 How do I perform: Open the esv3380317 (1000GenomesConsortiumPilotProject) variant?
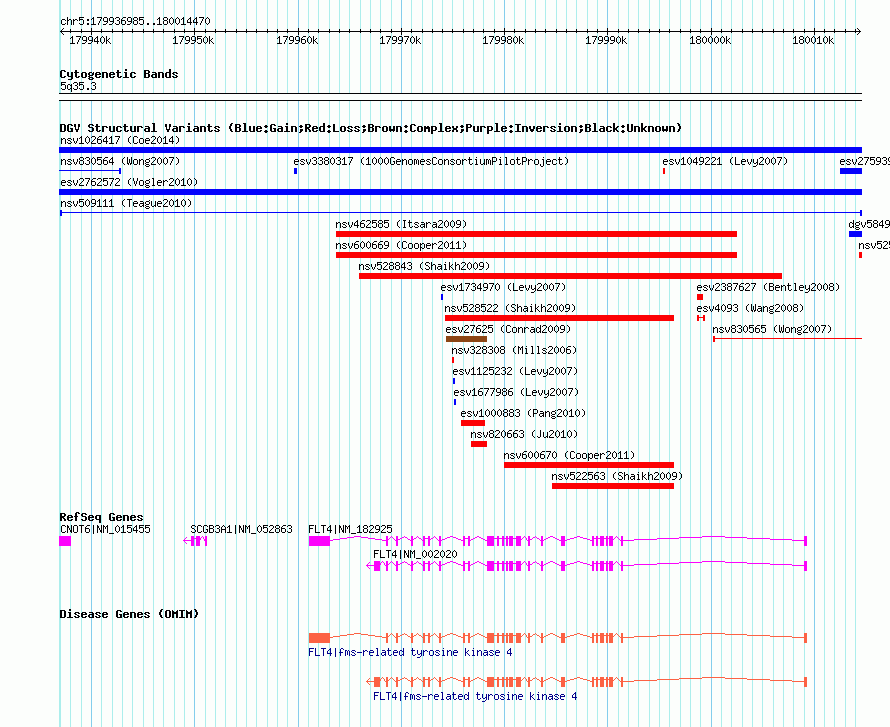(x=431, y=161)
